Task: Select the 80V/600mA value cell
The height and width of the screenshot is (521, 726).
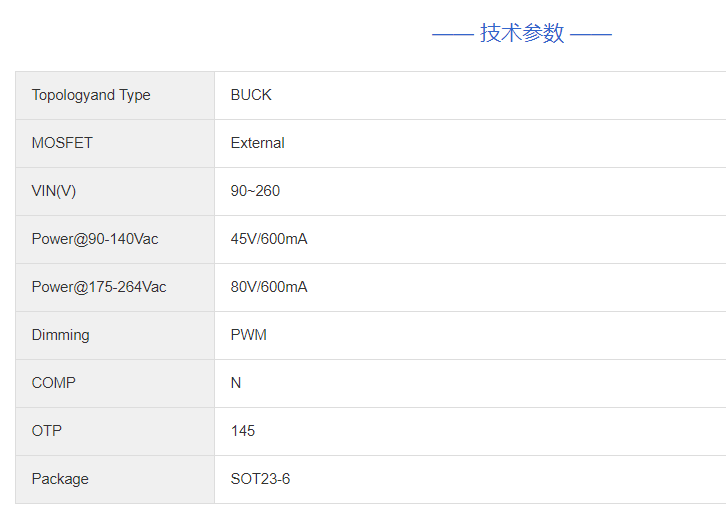Action: click(269, 287)
